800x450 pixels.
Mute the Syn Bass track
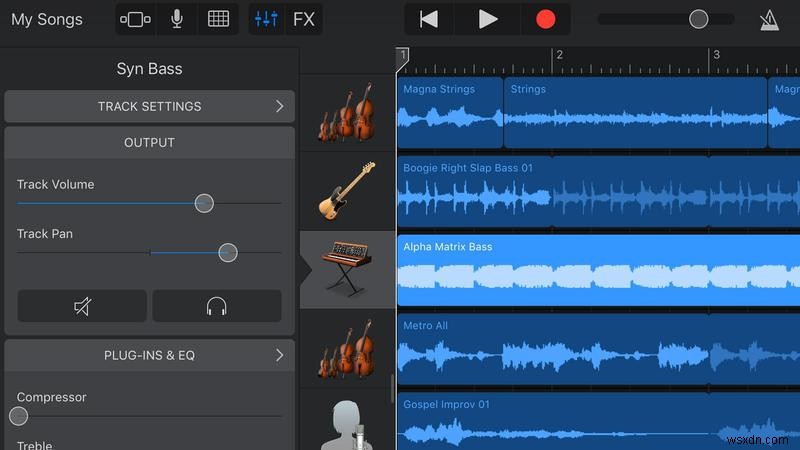click(x=82, y=306)
